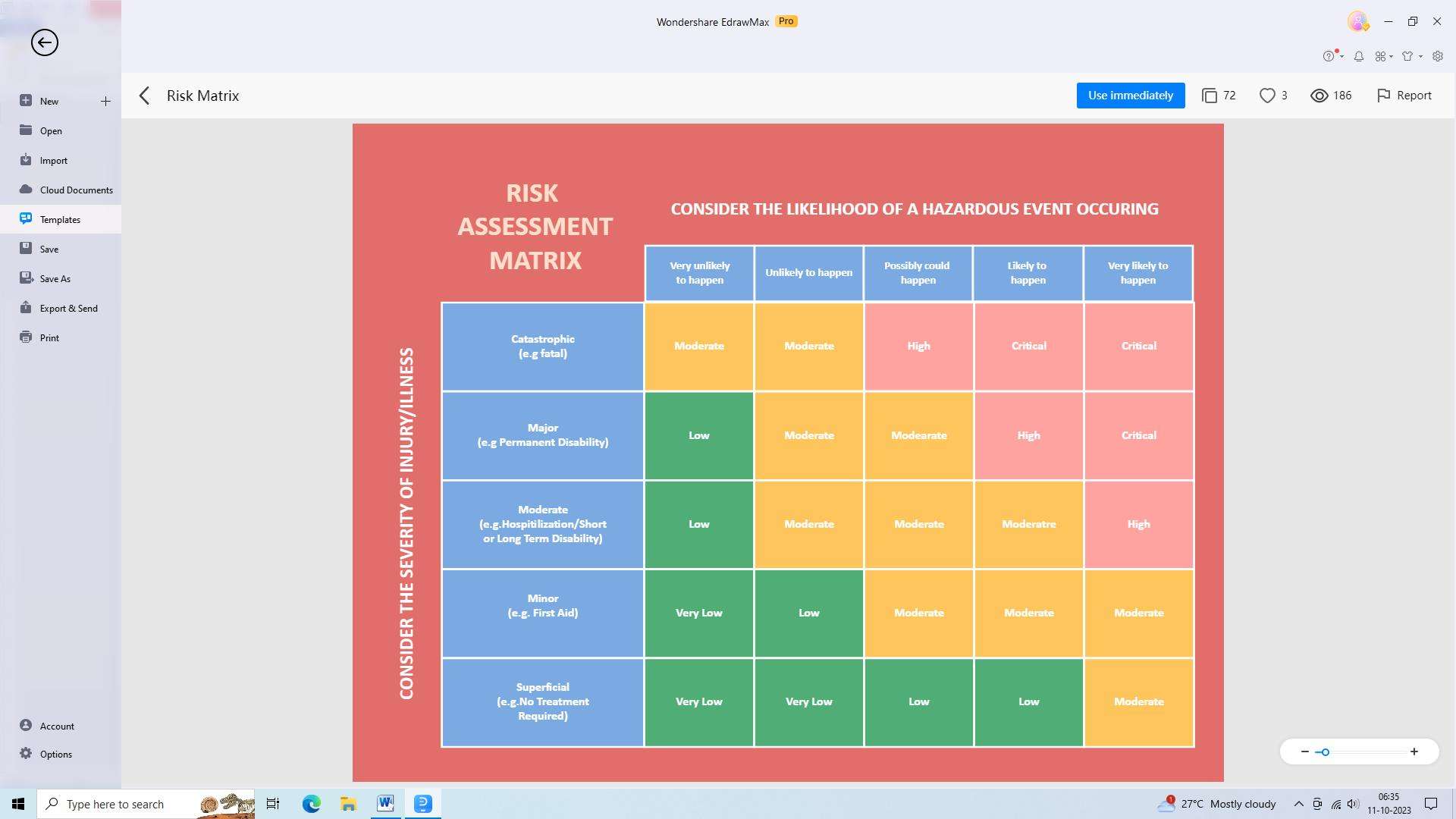This screenshot has width=1456, height=819.
Task: Click the Open file icon
Action: click(26, 130)
